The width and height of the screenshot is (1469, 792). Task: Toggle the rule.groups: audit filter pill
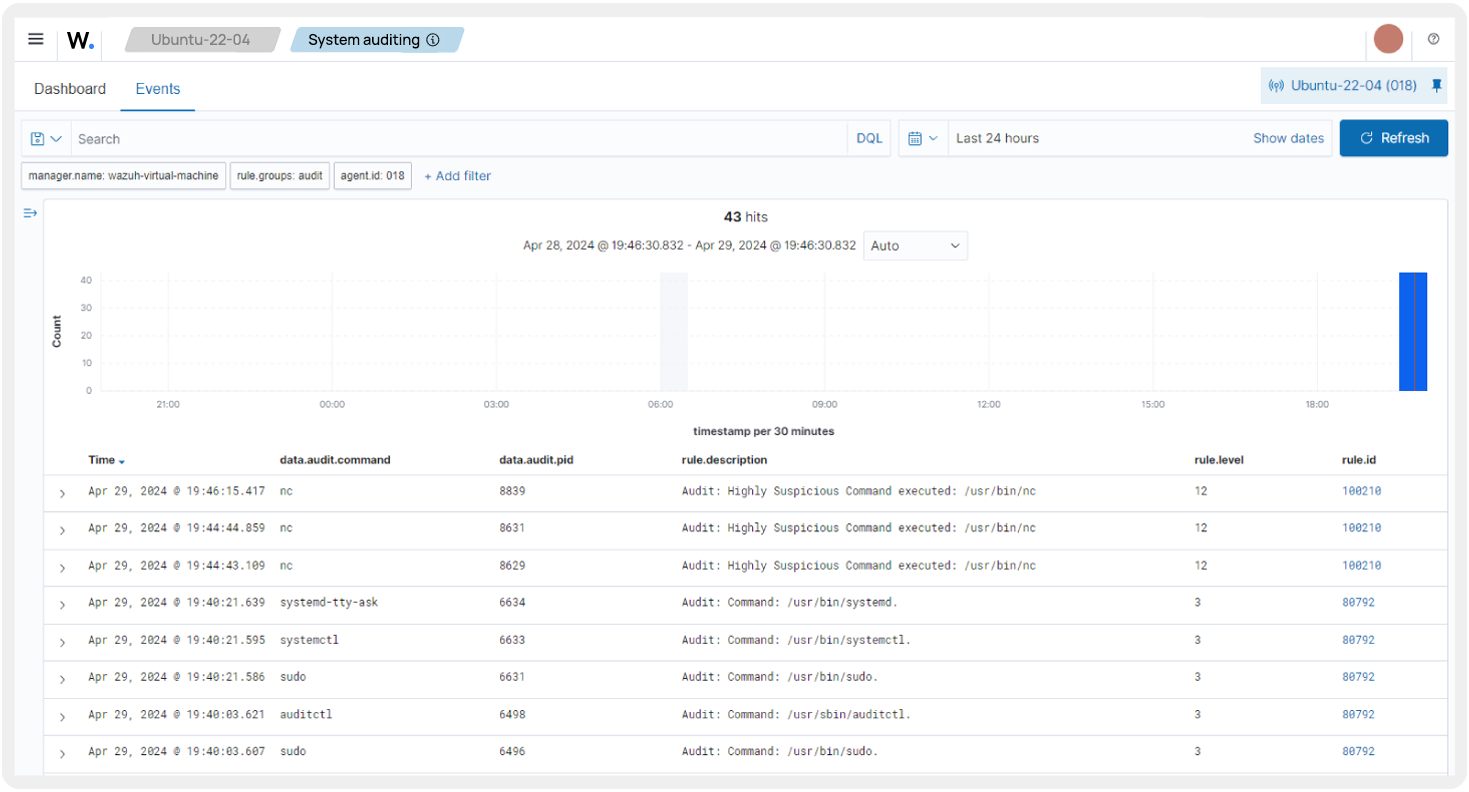click(x=280, y=175)
